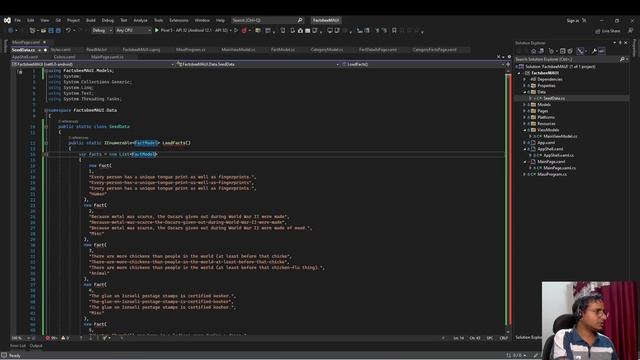Expand the Platforms folder
640x360 pixels.
click(524, 117)
